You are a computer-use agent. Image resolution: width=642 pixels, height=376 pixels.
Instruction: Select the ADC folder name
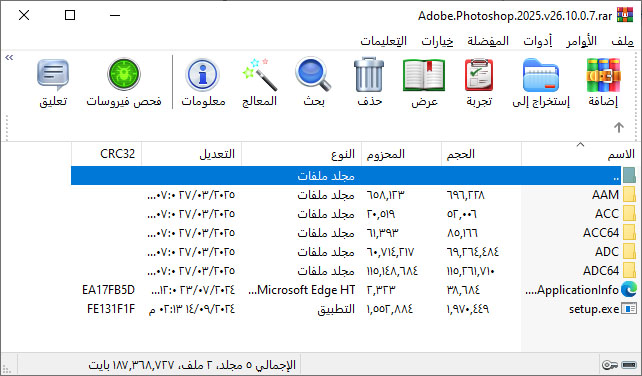(x=607, y=251)
